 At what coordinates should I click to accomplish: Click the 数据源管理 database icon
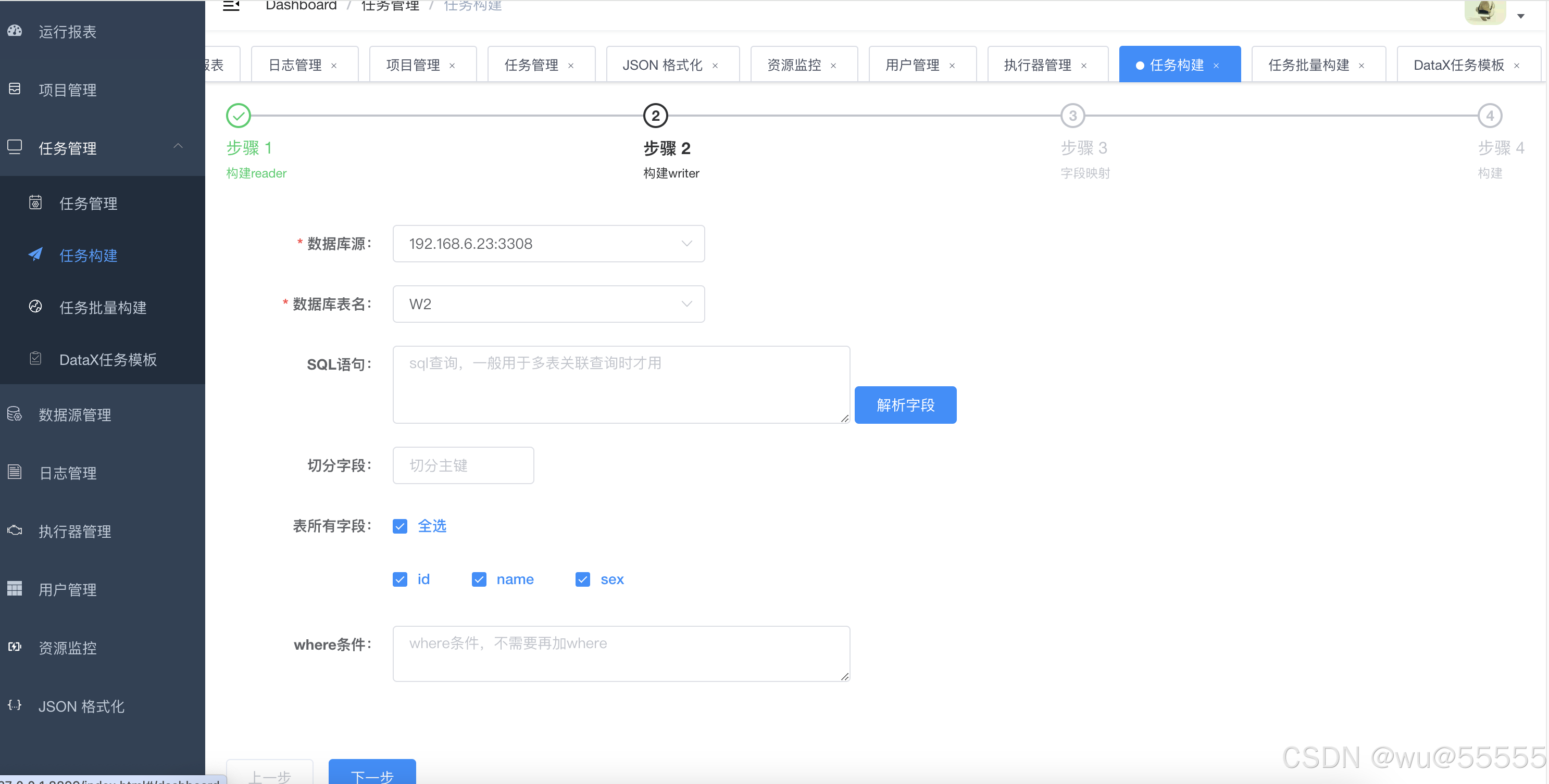click(x=15, y=414)
